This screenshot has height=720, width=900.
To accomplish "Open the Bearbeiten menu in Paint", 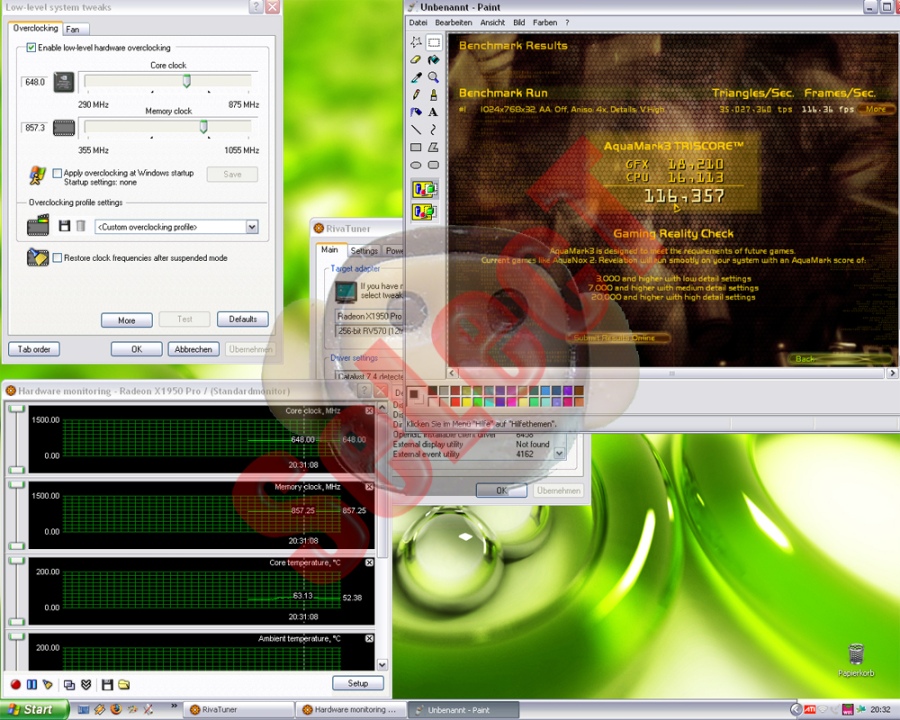I will pyautogui.click(x=453, y=22).
